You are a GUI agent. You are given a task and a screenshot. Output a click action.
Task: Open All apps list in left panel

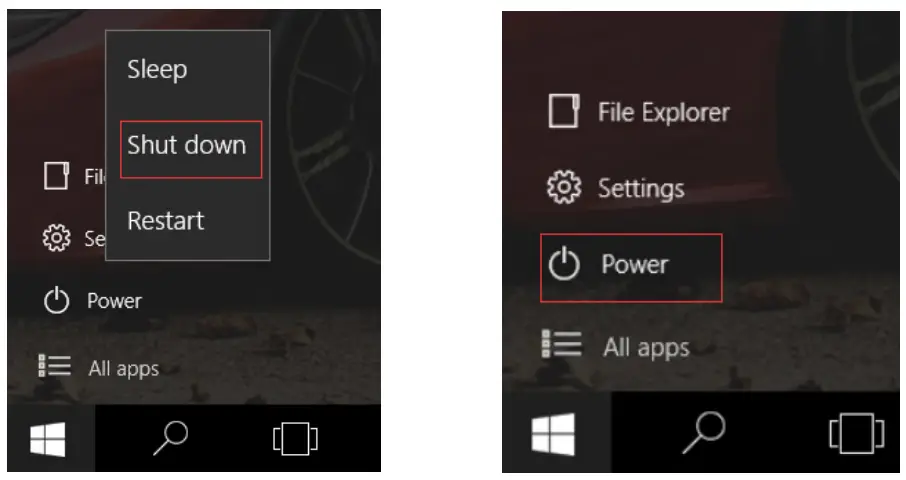[x=124, y=369]
